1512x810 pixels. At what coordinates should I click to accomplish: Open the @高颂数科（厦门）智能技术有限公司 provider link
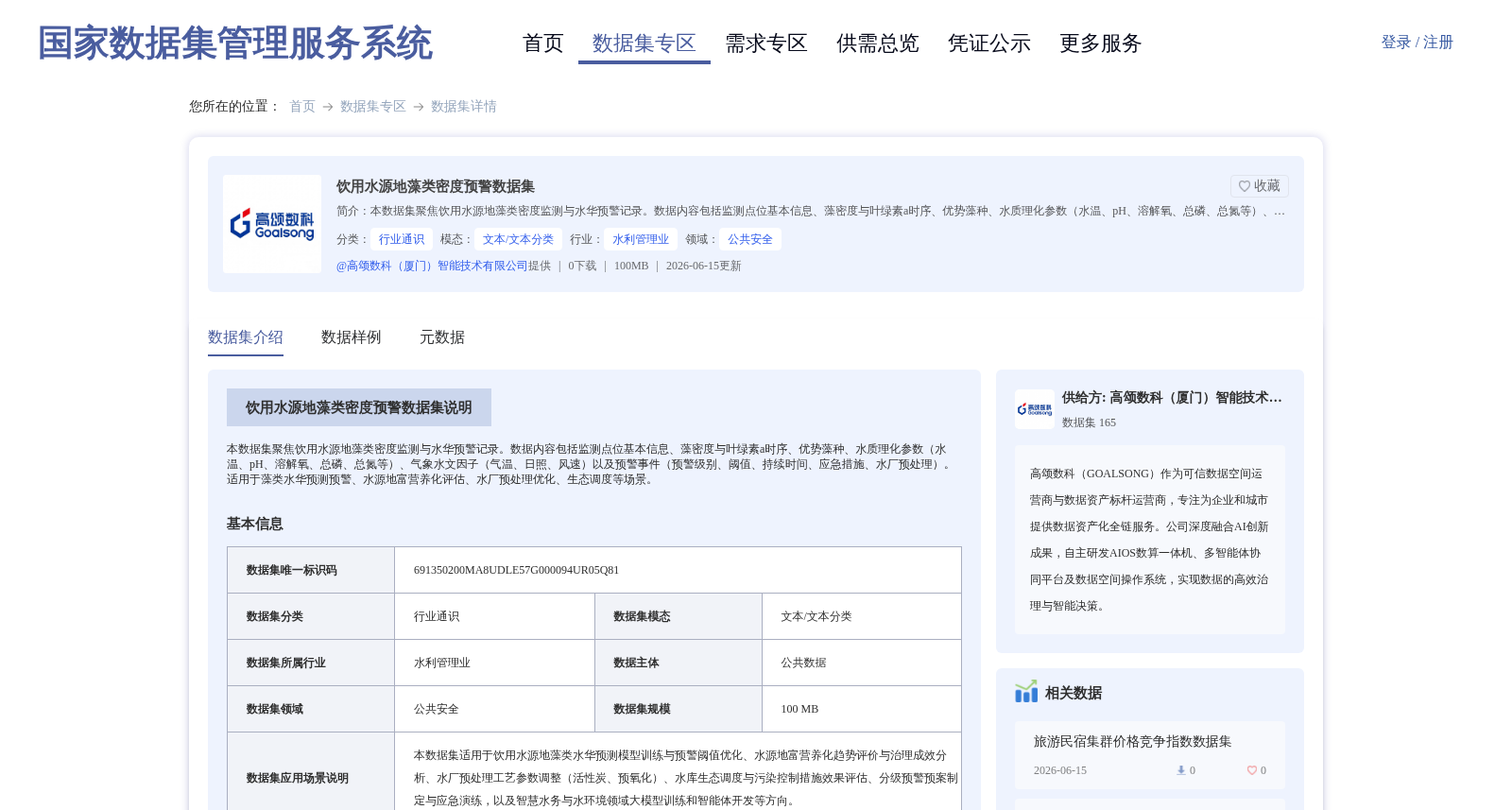click(432, 266)
